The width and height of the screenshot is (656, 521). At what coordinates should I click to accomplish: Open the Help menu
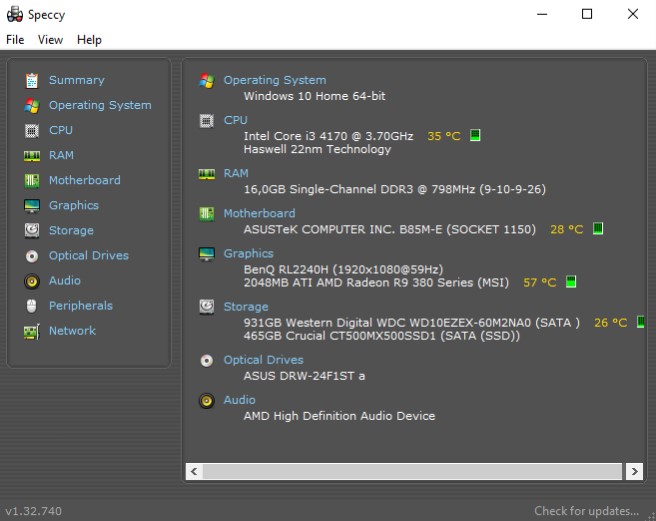[x=89, y=40]
